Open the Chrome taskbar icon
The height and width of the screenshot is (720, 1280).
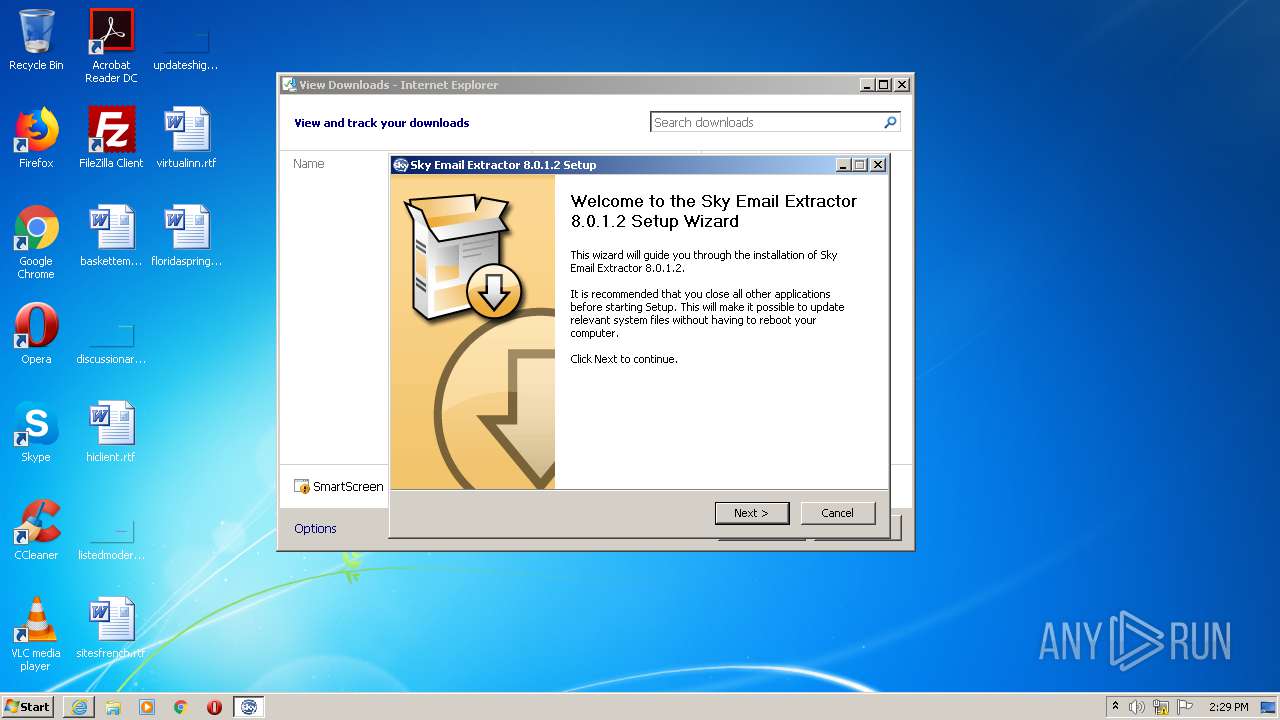[x=181, y=707]
